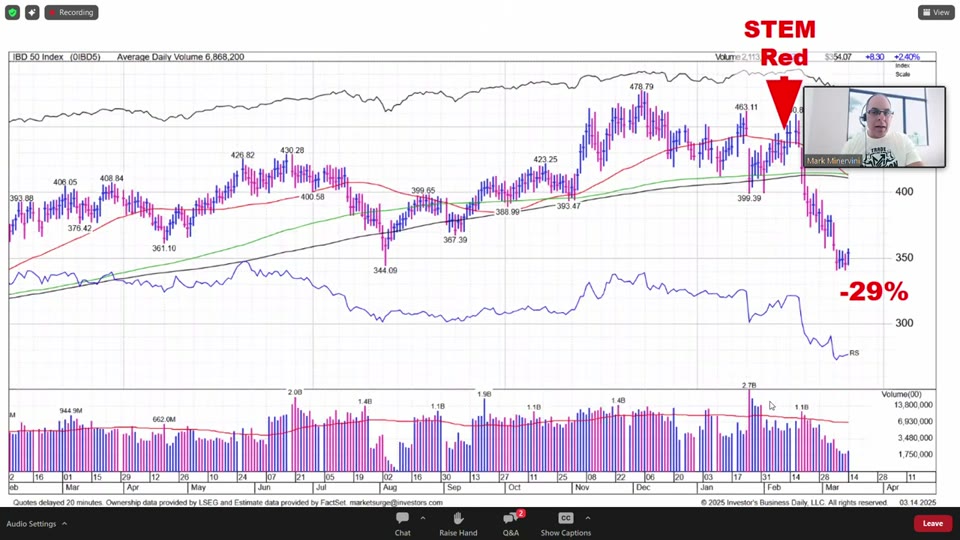Click the 393.47 price label

click(x=569, y=206)
